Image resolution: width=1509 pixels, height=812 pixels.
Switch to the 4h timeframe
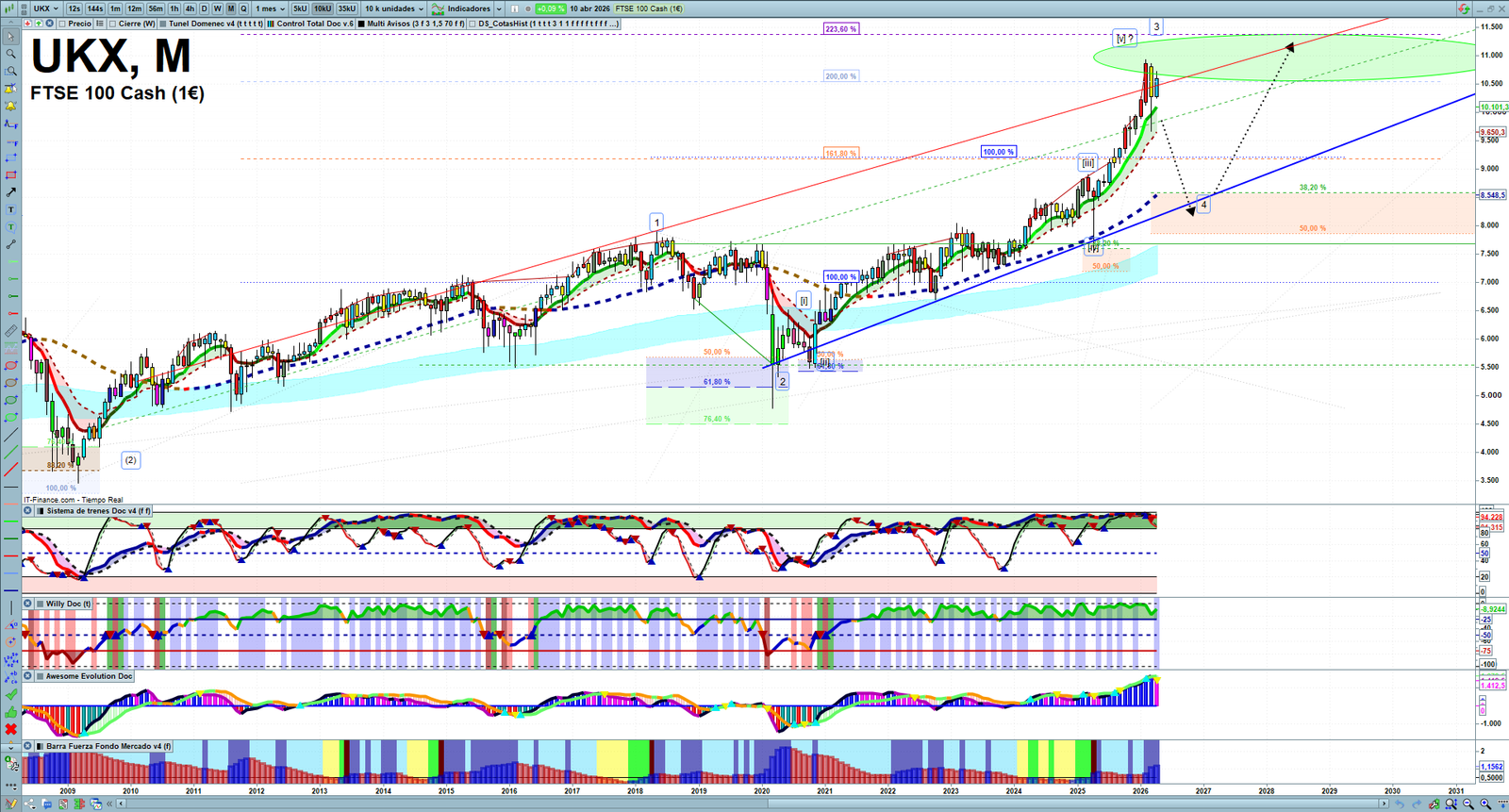coord(190,8)
